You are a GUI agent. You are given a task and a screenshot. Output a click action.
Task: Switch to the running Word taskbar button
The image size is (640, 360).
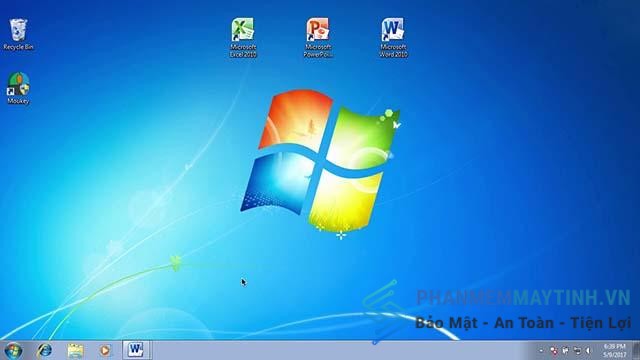(136, 350)
